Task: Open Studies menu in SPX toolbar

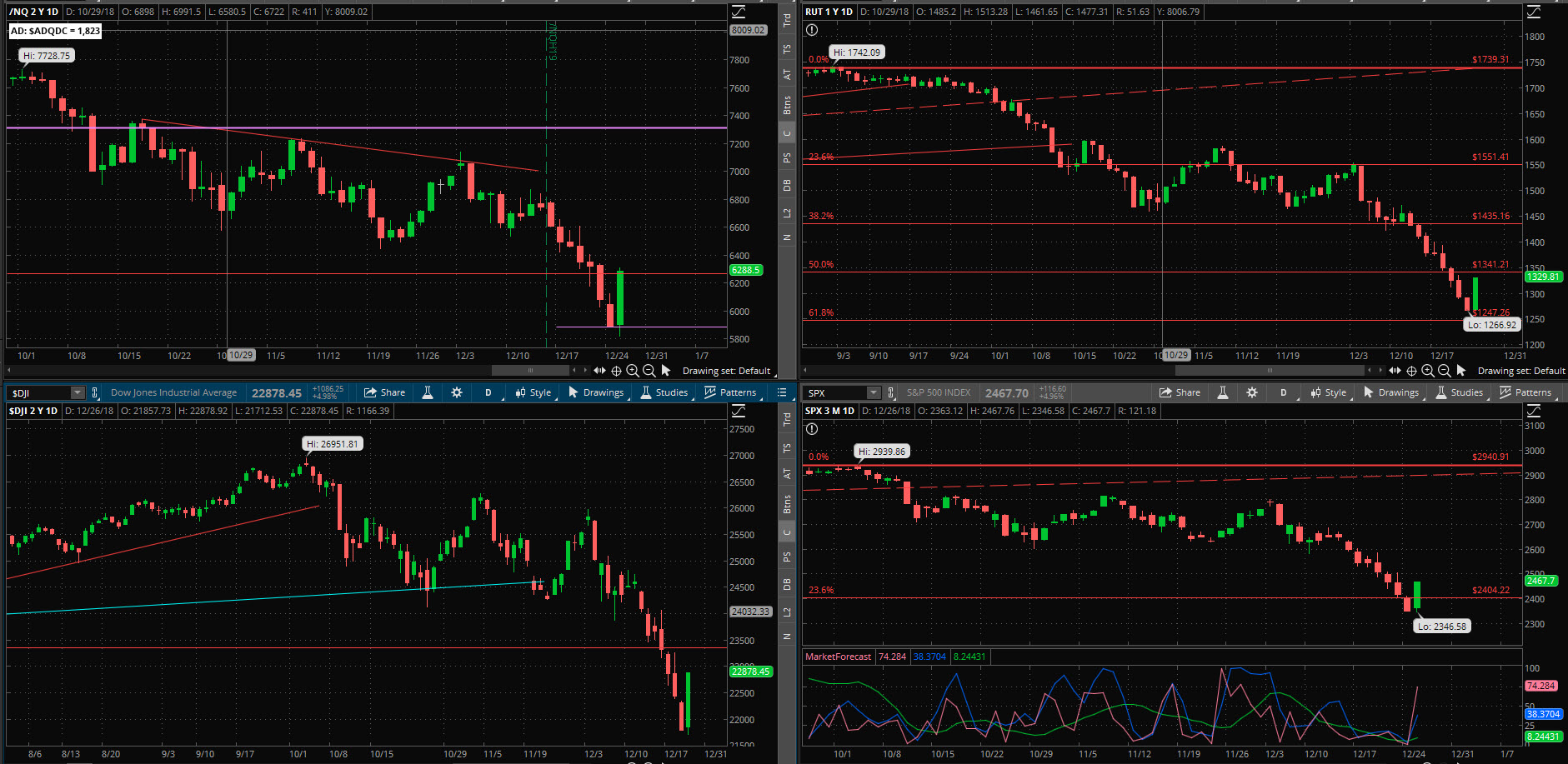Action: [x=1460, y=392]
